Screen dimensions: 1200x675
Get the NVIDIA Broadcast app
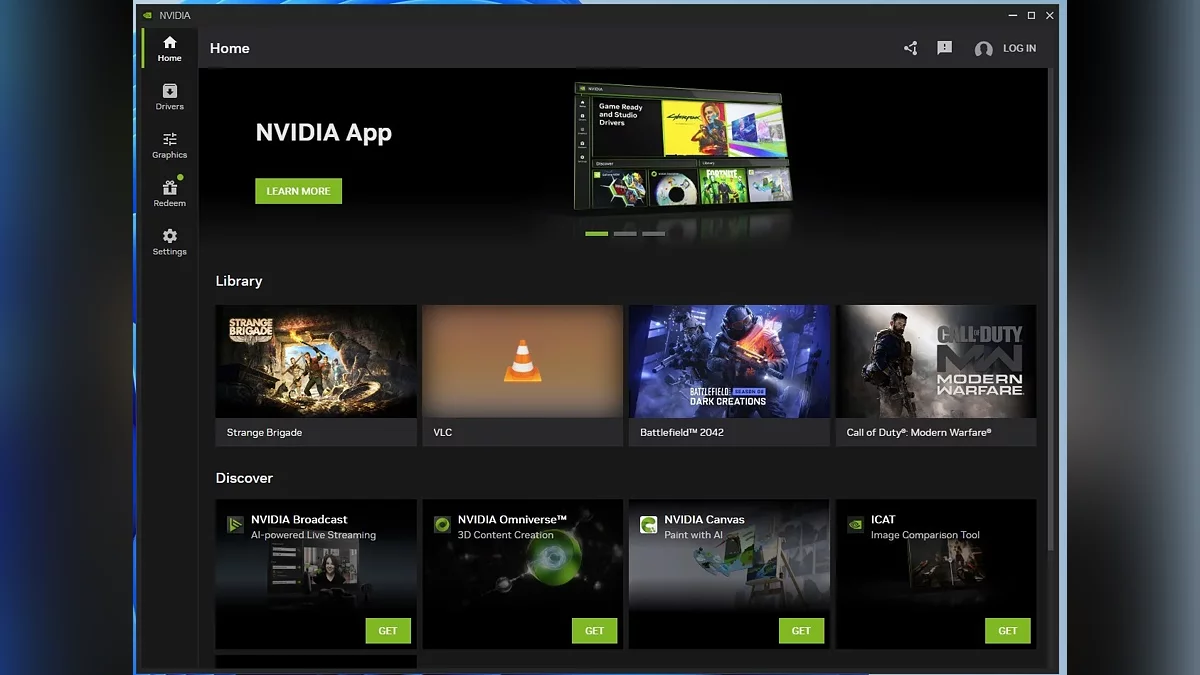tap(388, 631)
